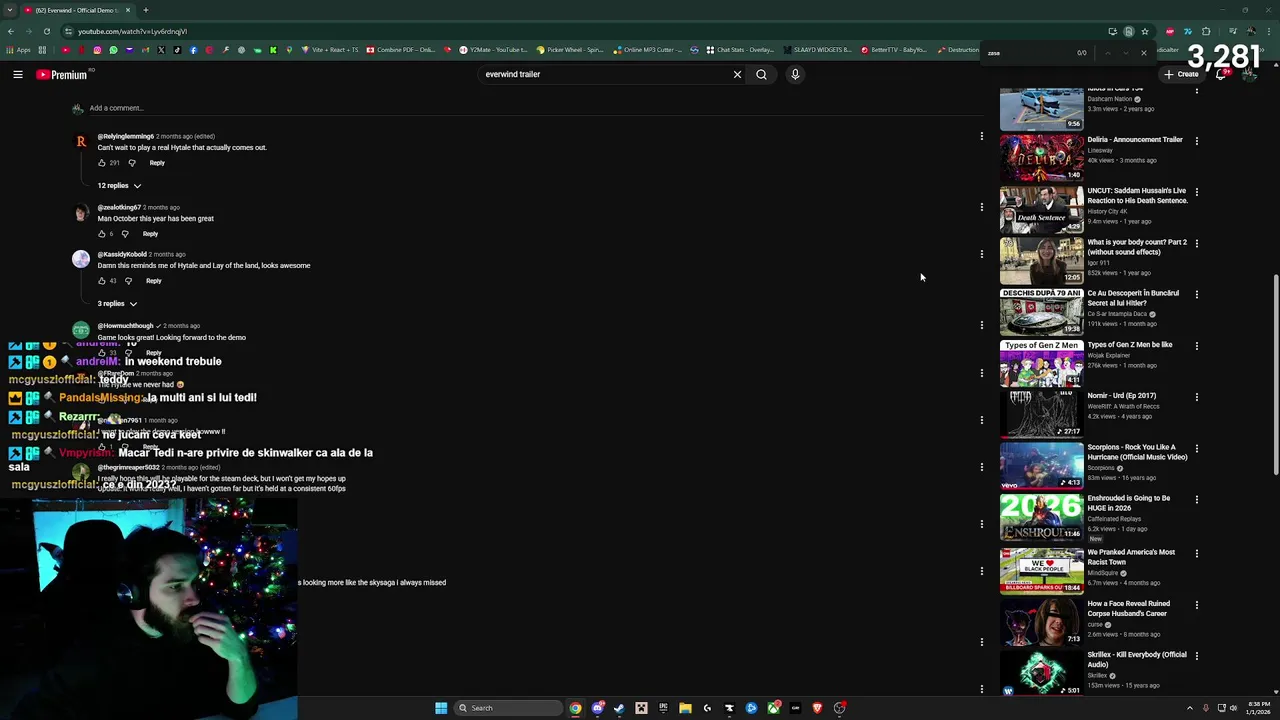Viewport: 1280px width, 720px height.
Task: Open options menu for @zealotking67 comment
Action: (981, 207)
